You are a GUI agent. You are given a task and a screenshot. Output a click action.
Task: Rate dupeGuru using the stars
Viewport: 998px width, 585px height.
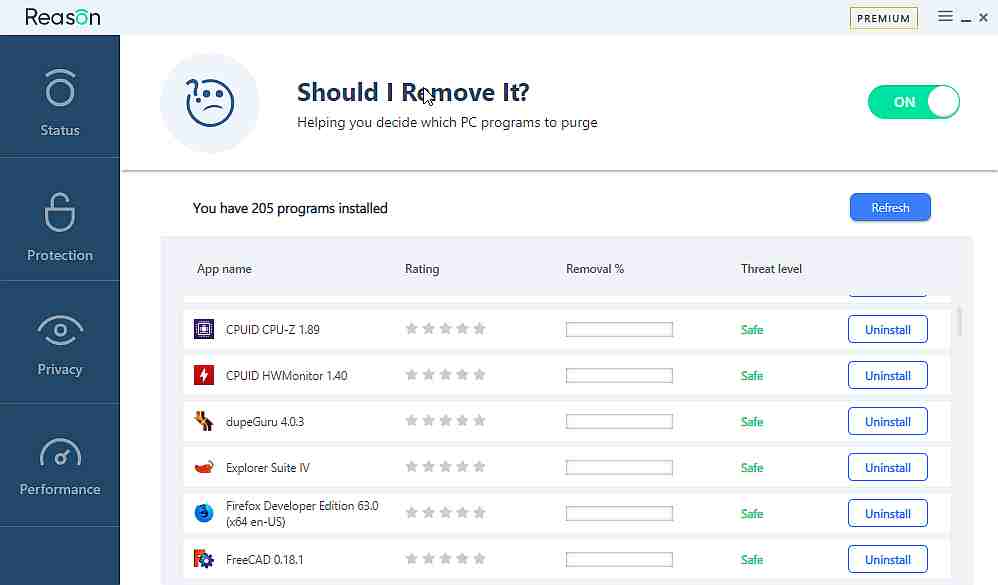tap(446, 420)
